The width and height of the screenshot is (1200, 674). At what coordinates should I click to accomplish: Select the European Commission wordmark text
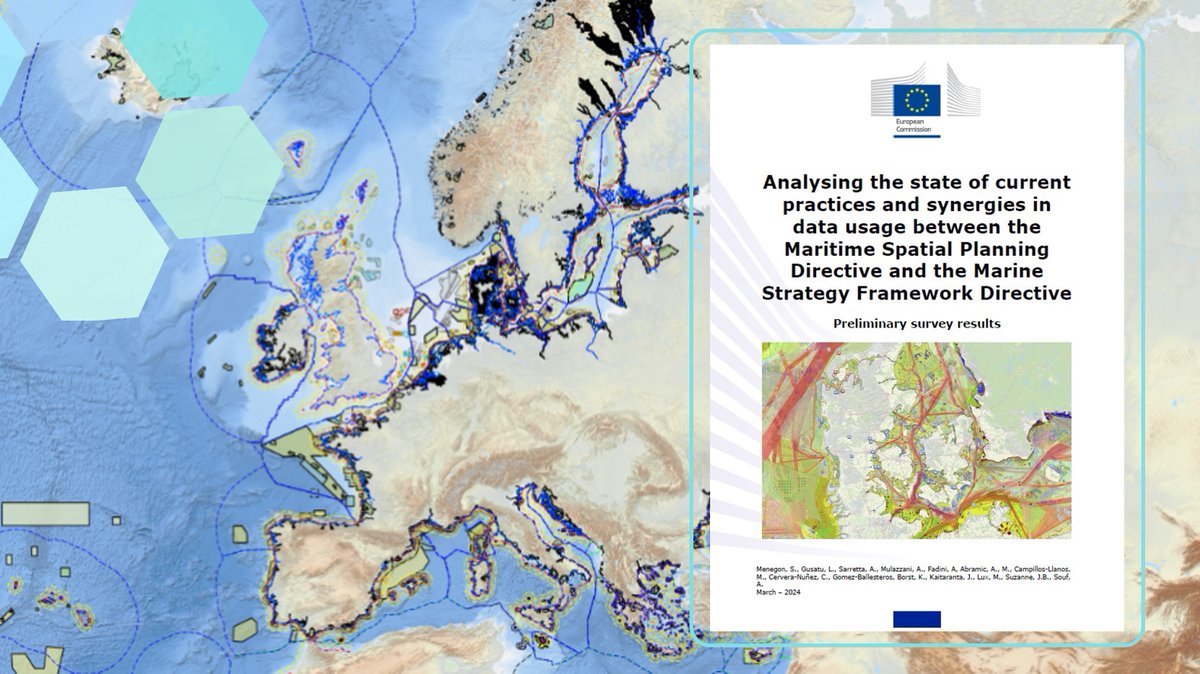point(913,126)
